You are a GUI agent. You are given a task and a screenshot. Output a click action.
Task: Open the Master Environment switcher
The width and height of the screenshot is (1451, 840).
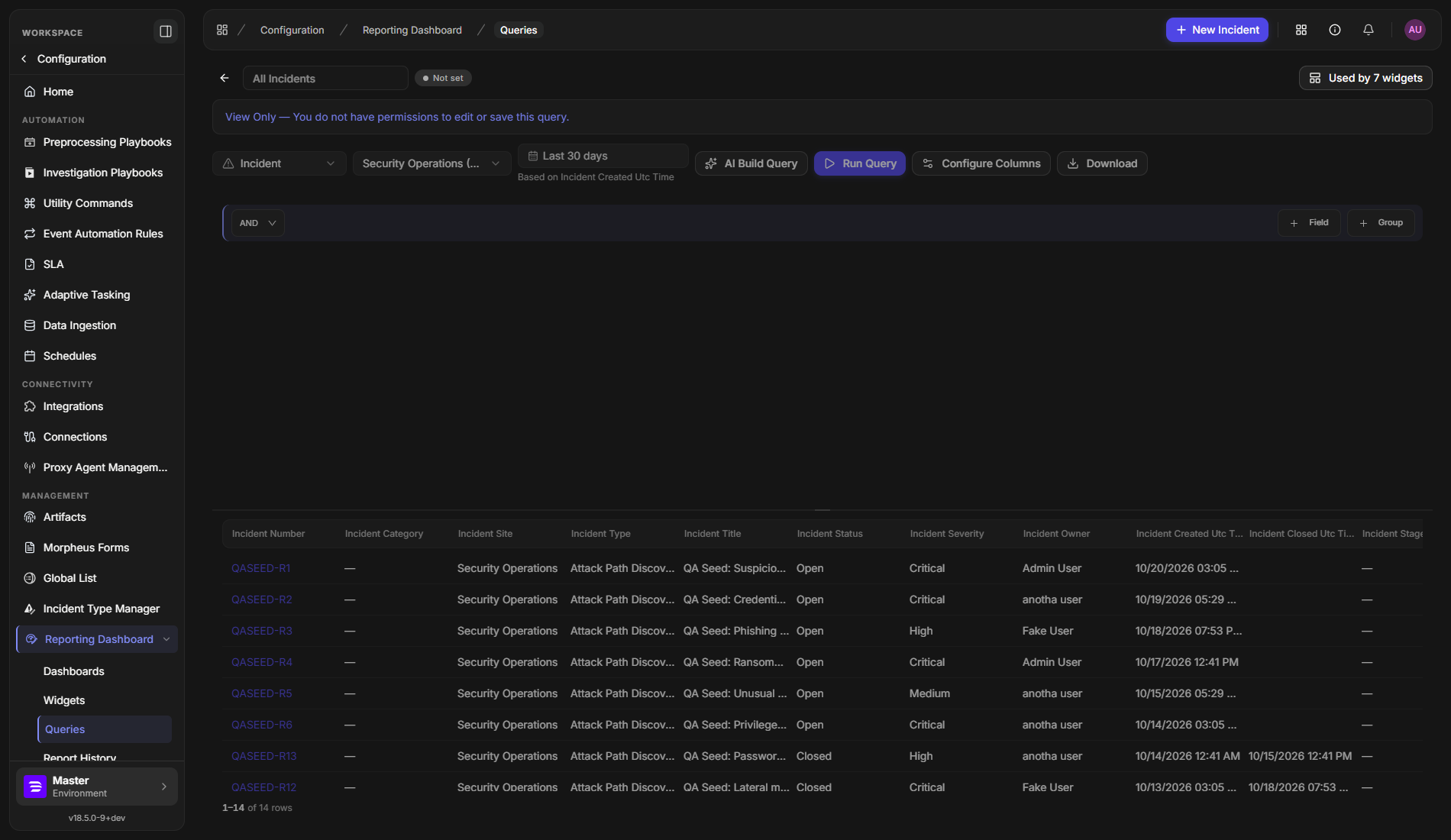[x=97, y=787]
